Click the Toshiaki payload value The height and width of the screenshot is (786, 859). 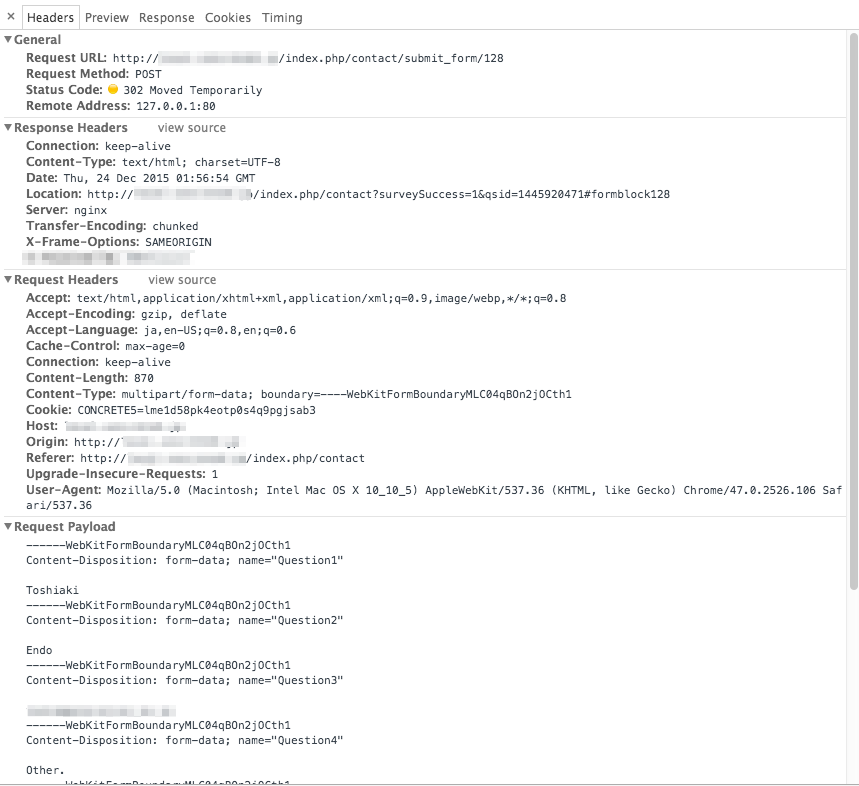tap(53, 590)
